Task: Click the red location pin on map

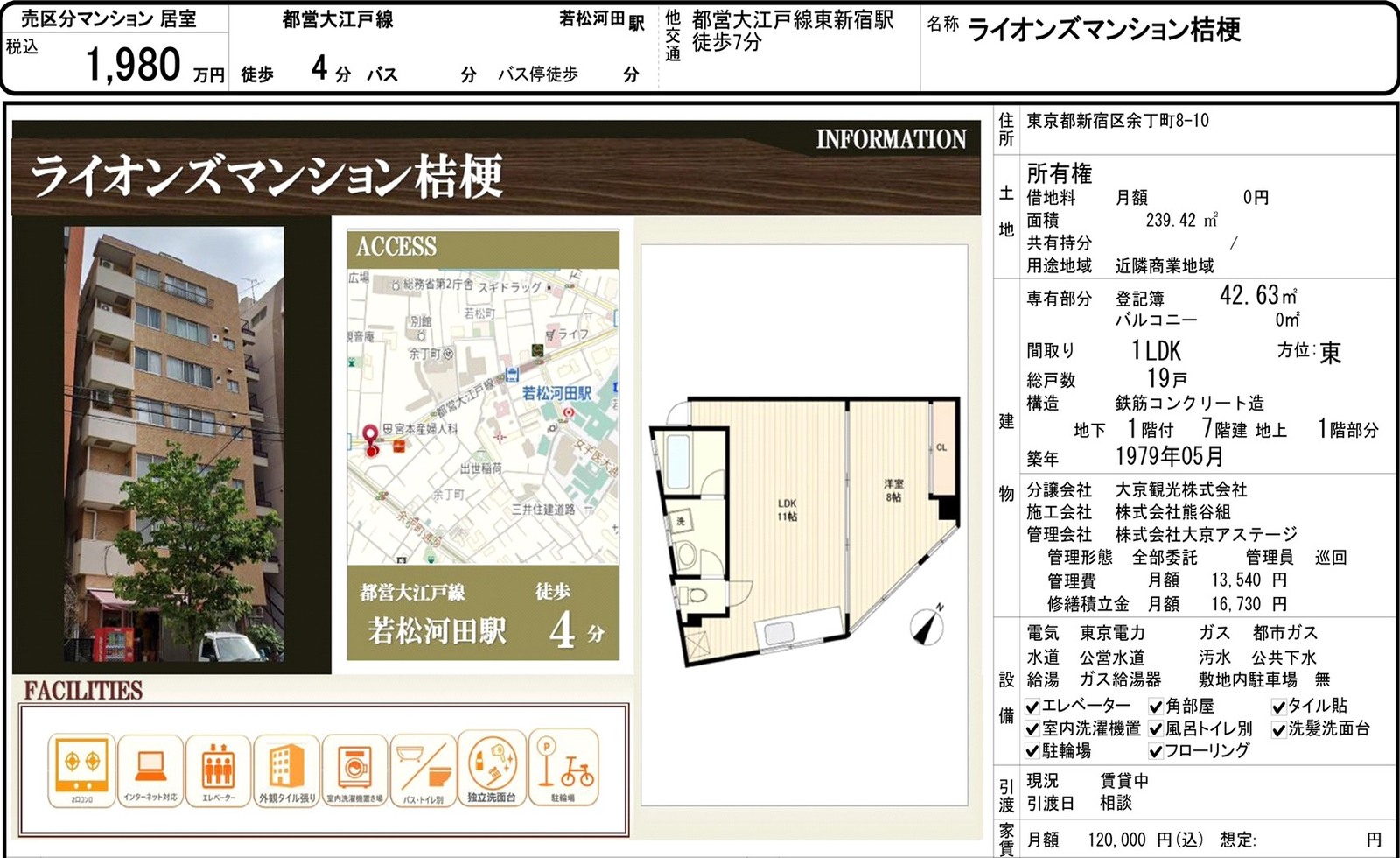Action: pyautogui.click(x=370, y=440)
